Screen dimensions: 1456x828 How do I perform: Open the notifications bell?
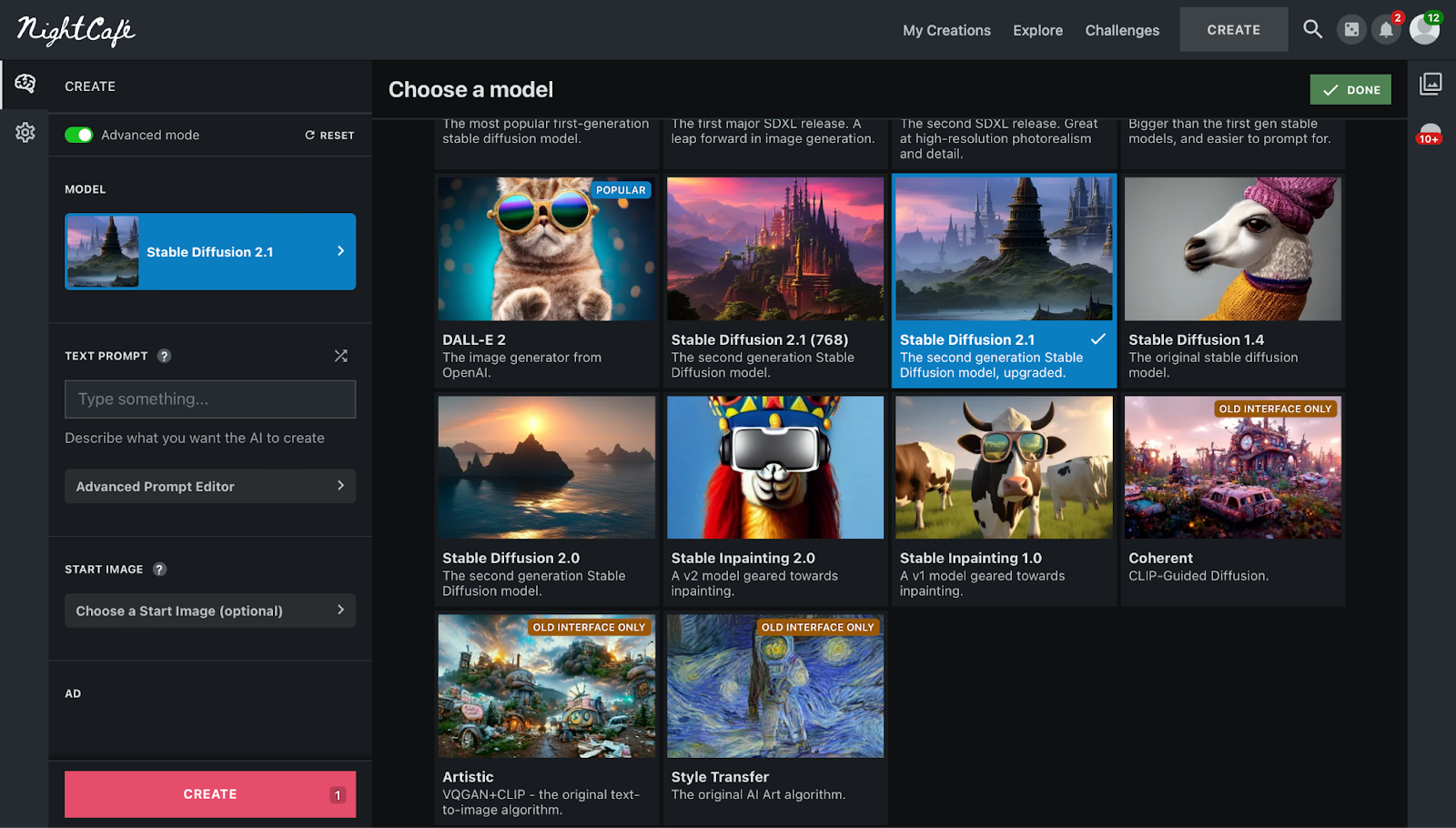point(1386,30)
